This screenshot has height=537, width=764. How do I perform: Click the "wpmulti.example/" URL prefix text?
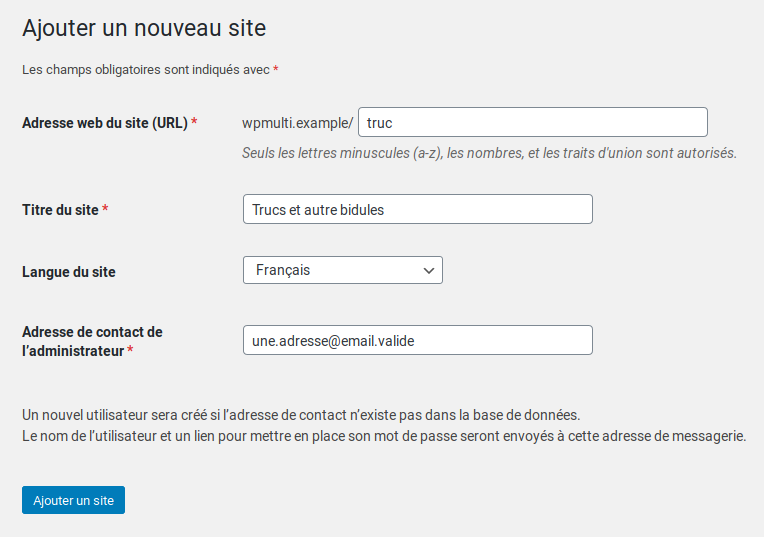point(297,123)
